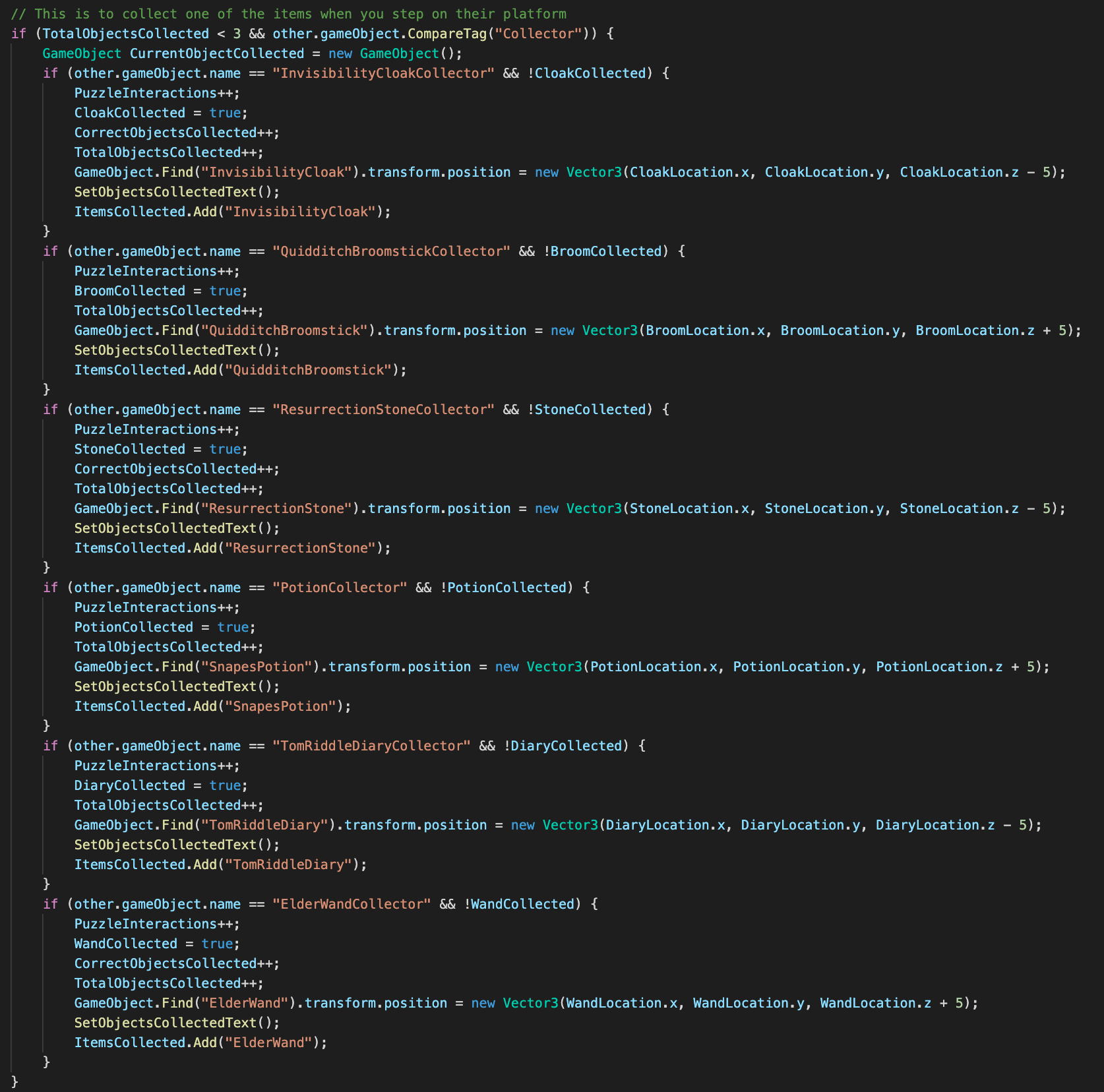Click ItemsCollected.Add("ResurrectionStone") line

coord(233,548)
